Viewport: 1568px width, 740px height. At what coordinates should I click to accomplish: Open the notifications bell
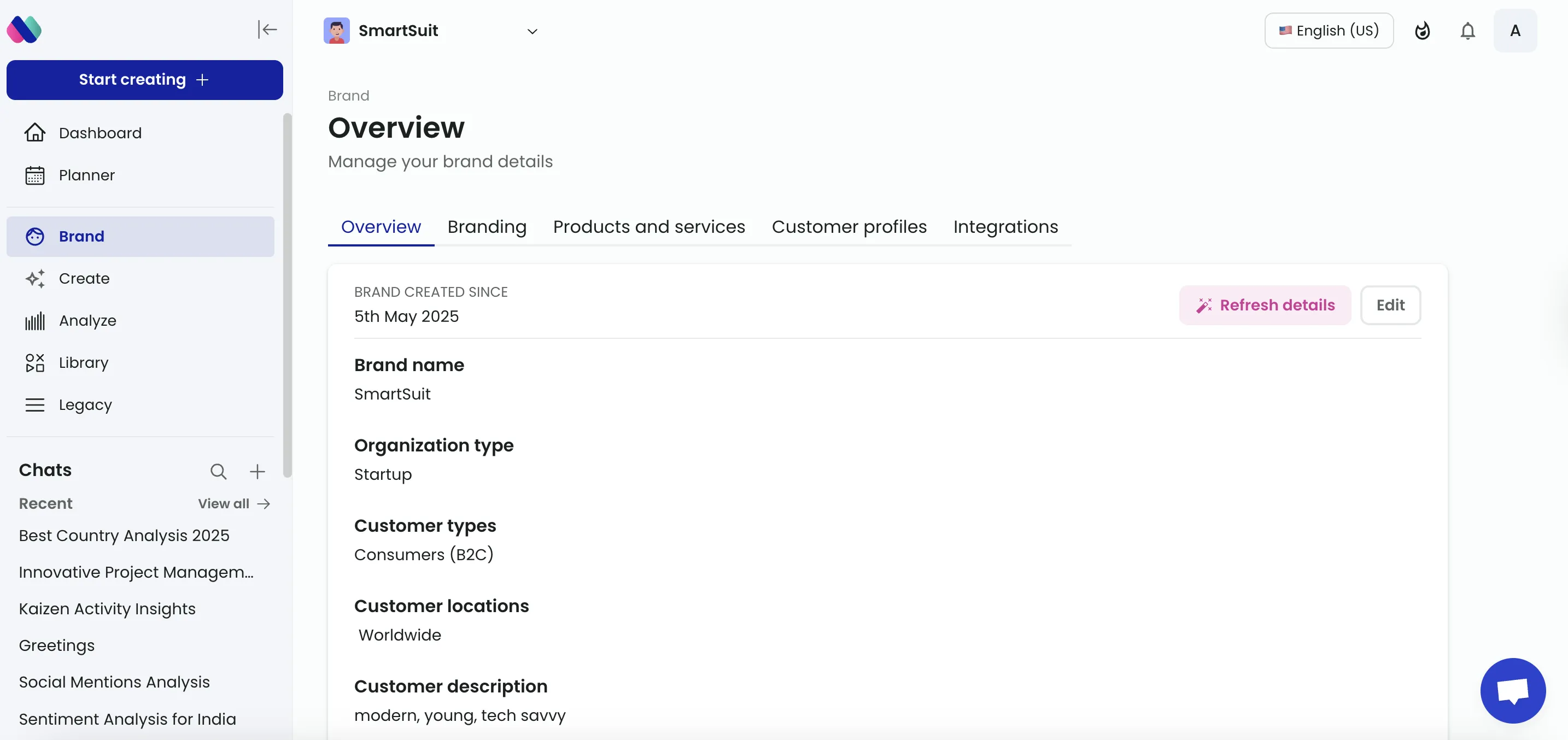(x=1467, y=31)
